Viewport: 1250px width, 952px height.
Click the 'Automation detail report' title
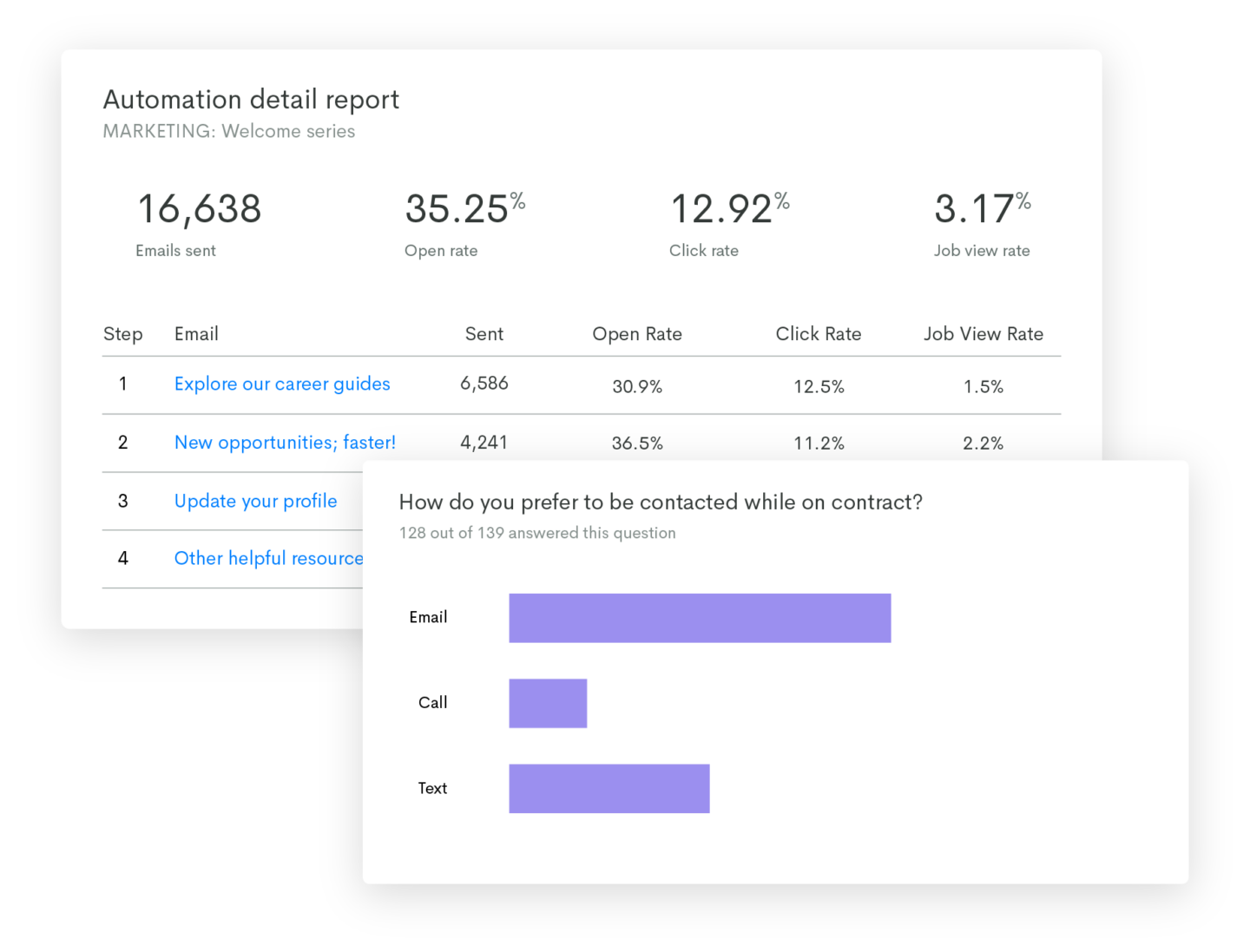(x=251, y=100)
